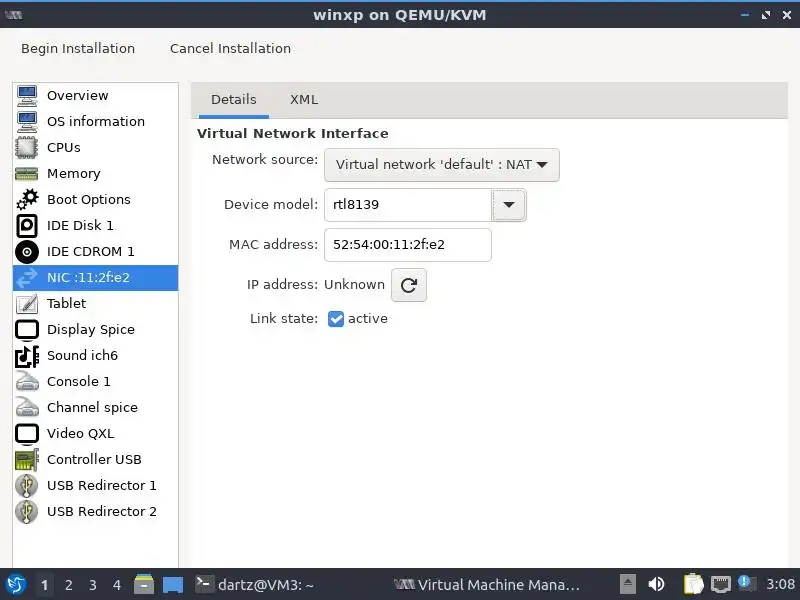This screenshot has width=800, height=600.
Task: Select the Video QXL monitor icon
Action: point(27,434)
